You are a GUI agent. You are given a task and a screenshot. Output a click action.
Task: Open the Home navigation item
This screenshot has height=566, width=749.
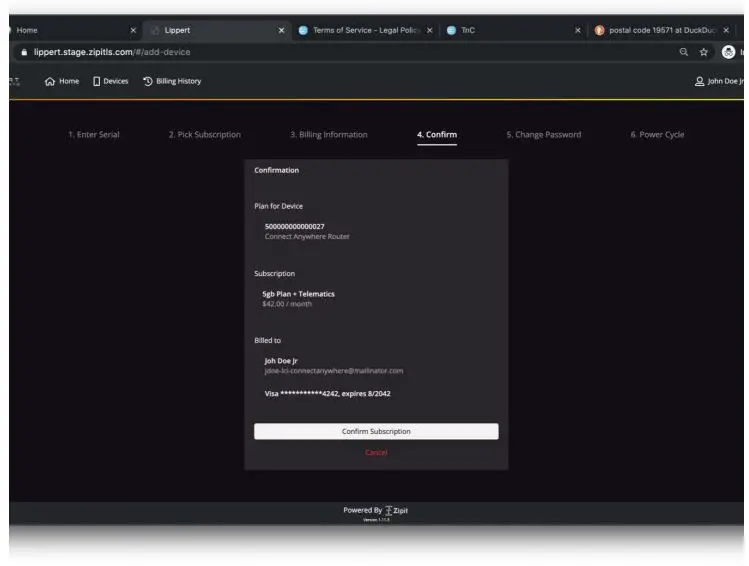[x=62, y=81]
